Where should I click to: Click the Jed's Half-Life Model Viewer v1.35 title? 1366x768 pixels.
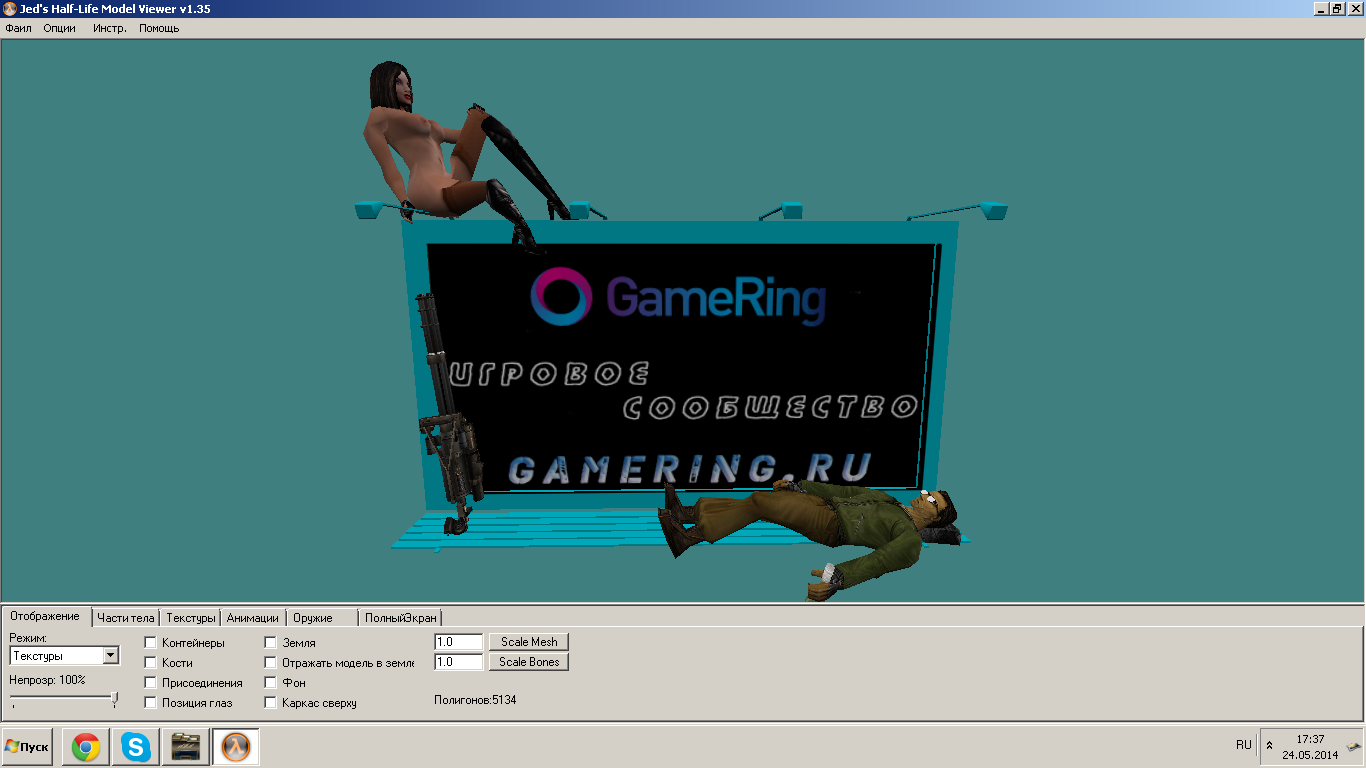(115, 9)
